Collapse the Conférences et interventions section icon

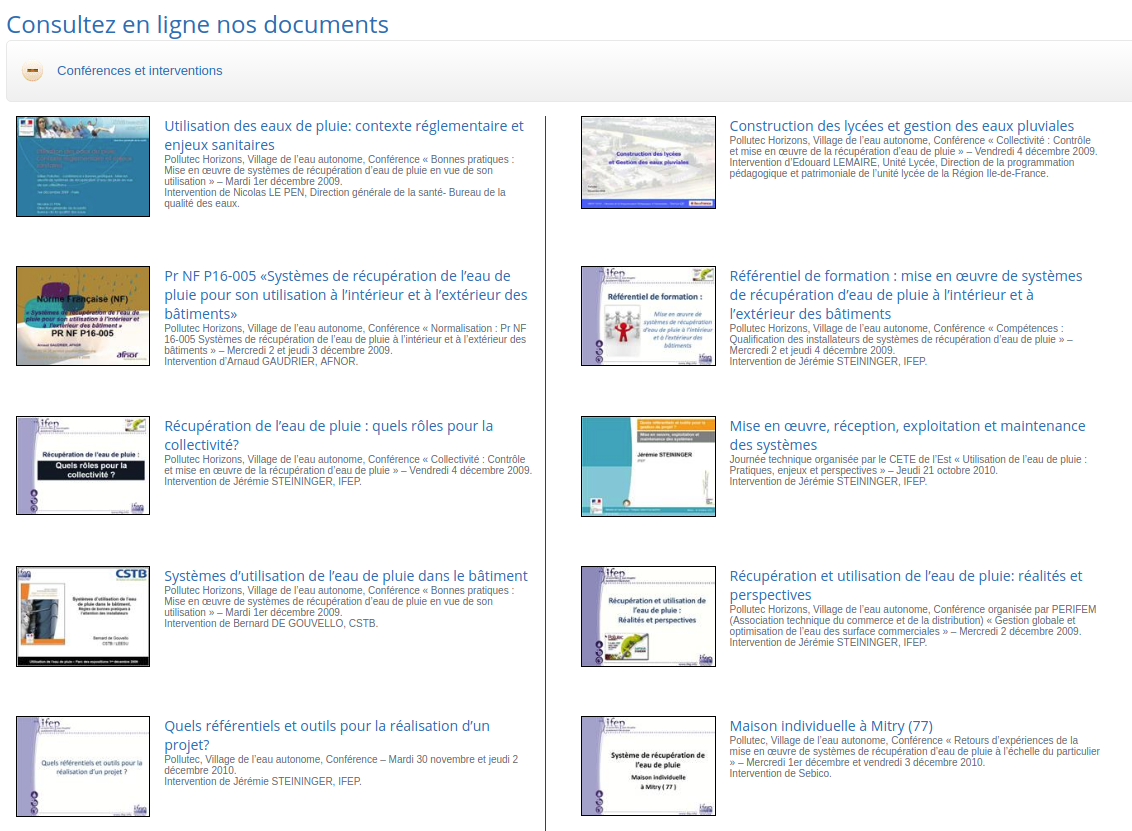(x=33, y=71)
